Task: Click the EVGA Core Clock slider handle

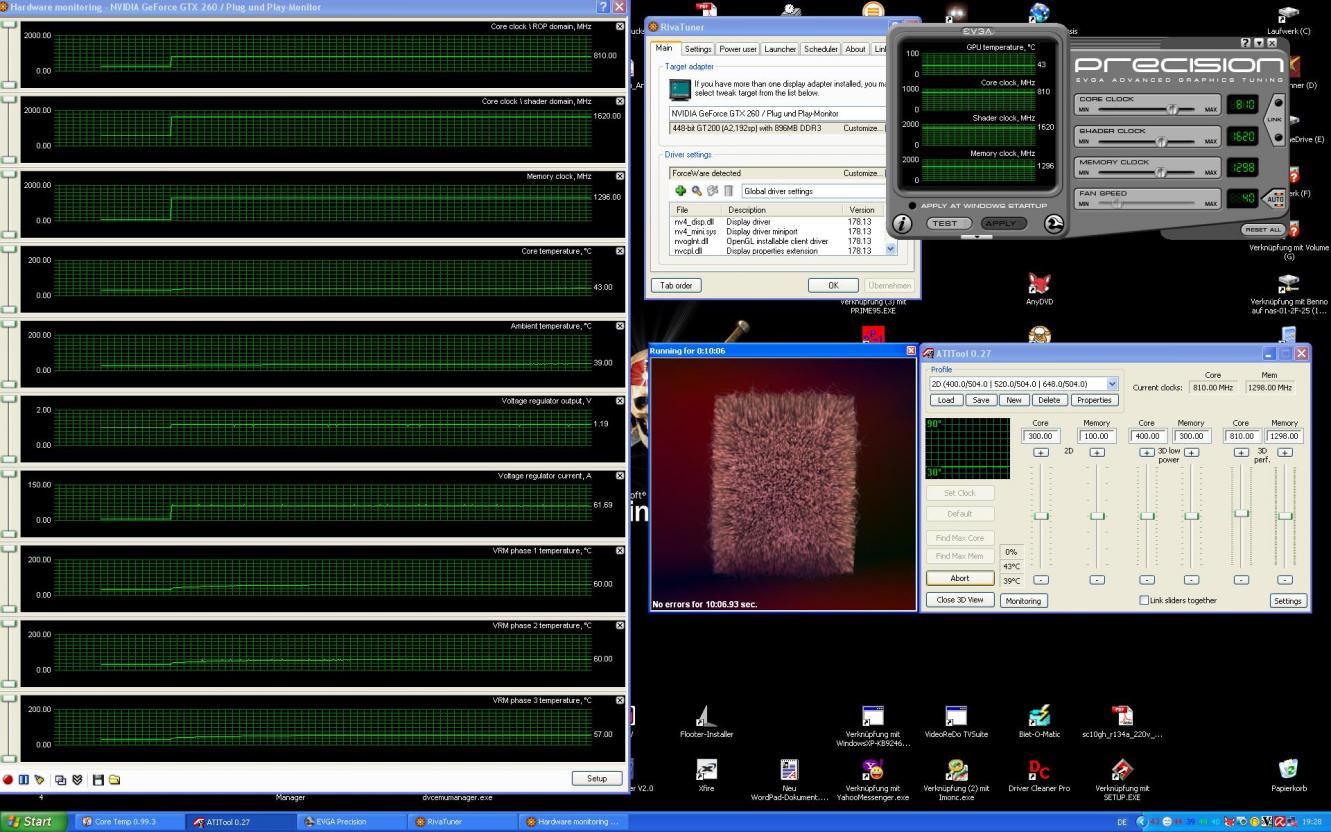Action: [1174, 109]
